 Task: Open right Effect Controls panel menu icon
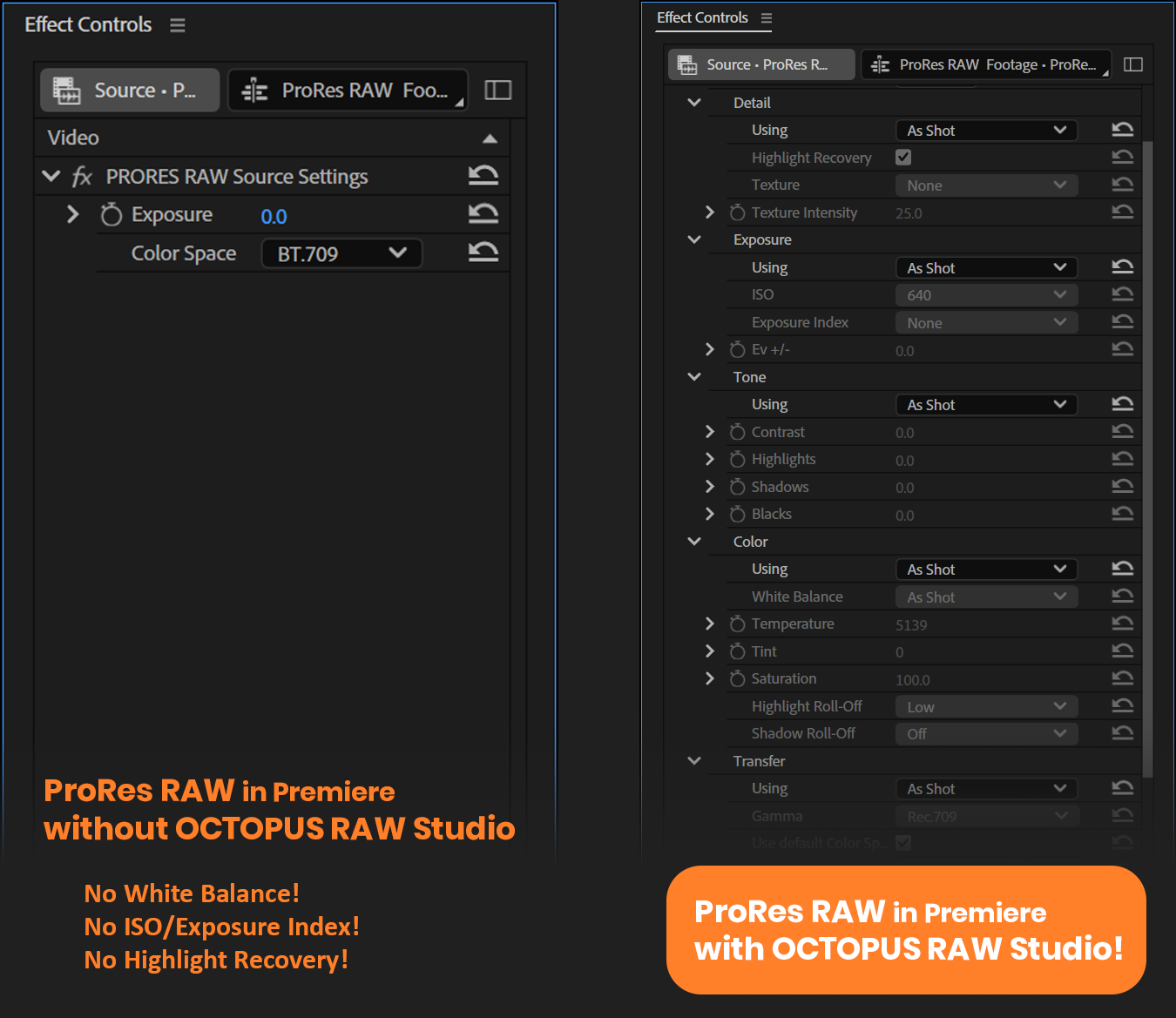point(767,18)
